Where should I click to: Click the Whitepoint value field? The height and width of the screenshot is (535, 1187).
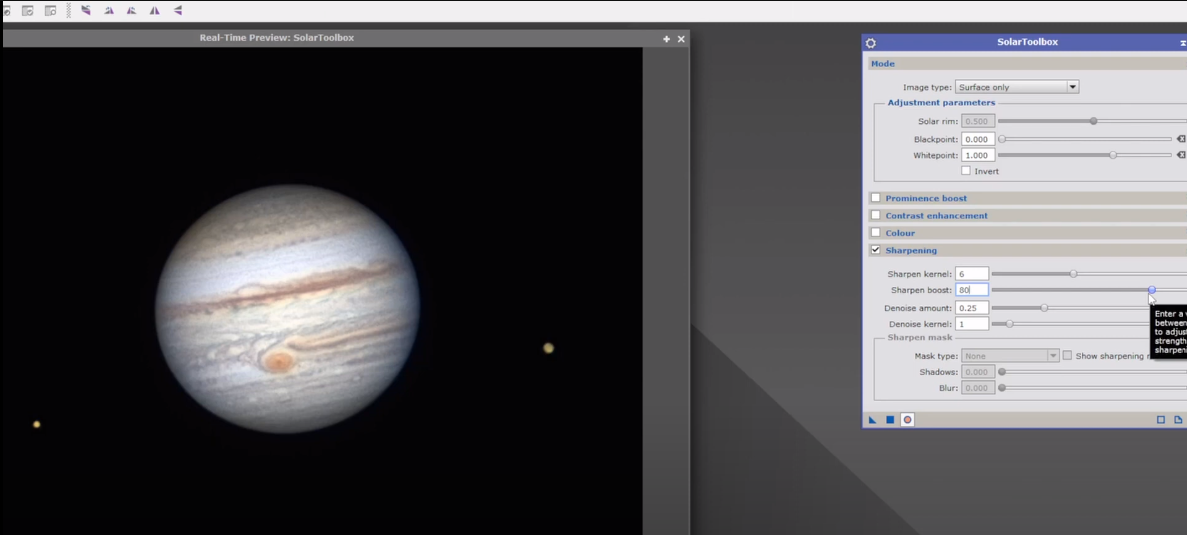pyautogui.click(x=978, y=155)
